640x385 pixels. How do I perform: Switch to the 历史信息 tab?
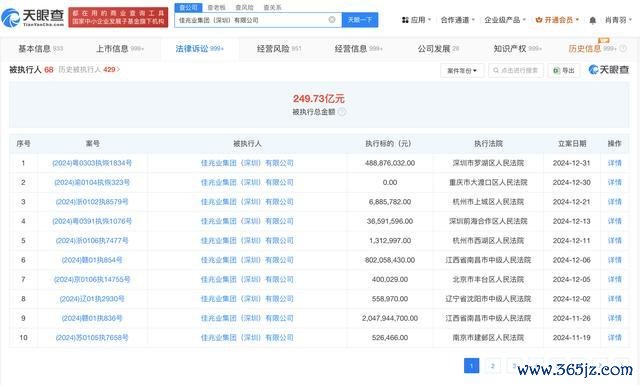[592, 49]
